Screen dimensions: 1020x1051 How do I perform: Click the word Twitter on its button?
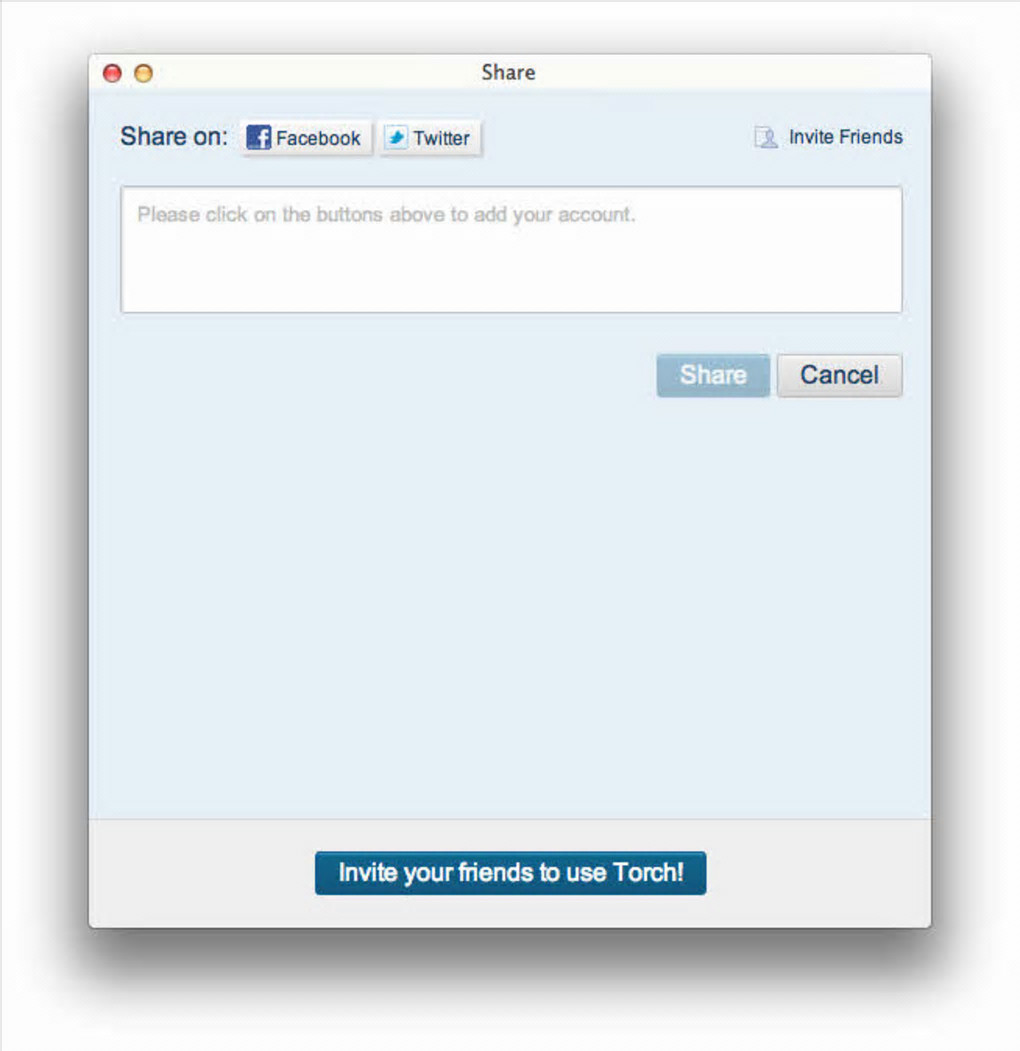click(x=442, y=138)
